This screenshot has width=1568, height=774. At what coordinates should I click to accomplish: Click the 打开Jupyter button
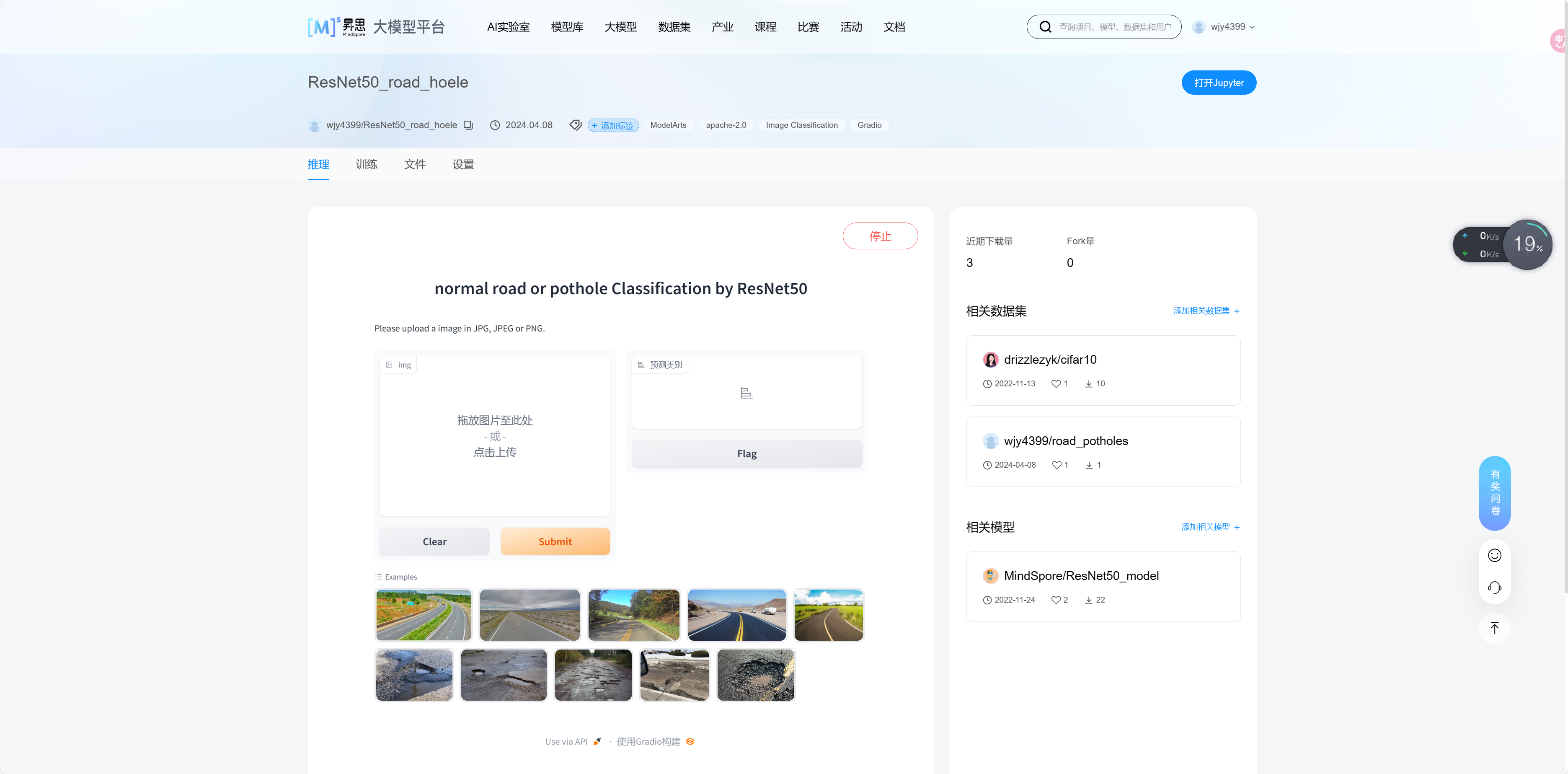(1218, 83)
